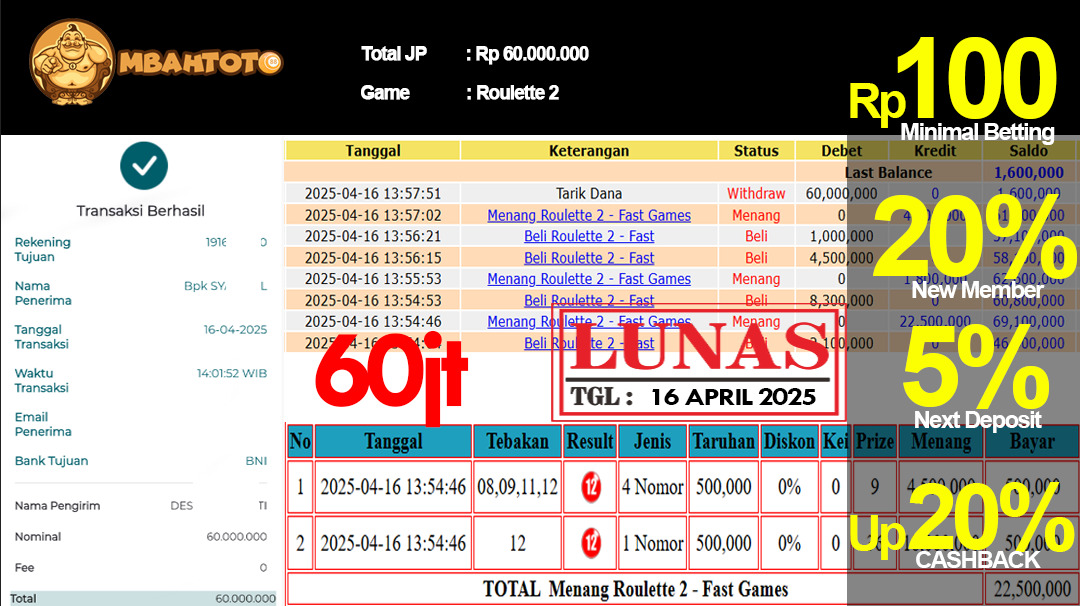
Task: Click the Status column header
Action: (x=756, y=151)
